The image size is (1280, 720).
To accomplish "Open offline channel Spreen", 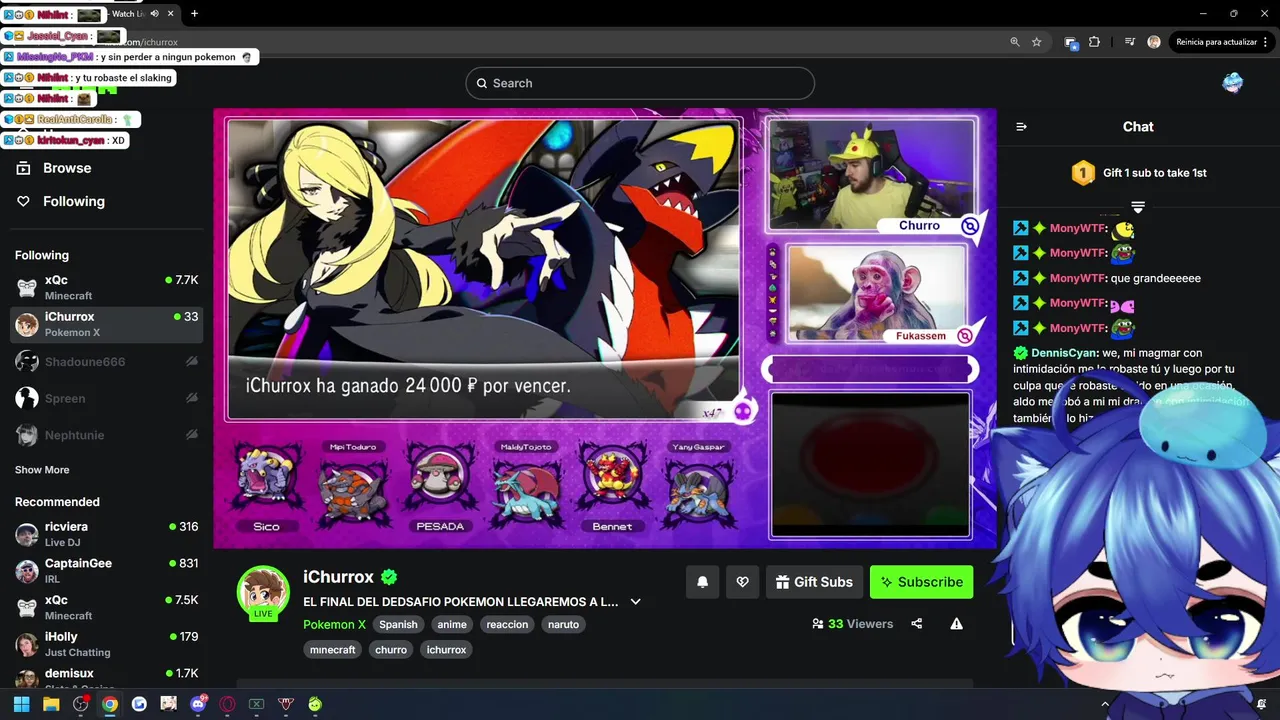I will point(106,398).
